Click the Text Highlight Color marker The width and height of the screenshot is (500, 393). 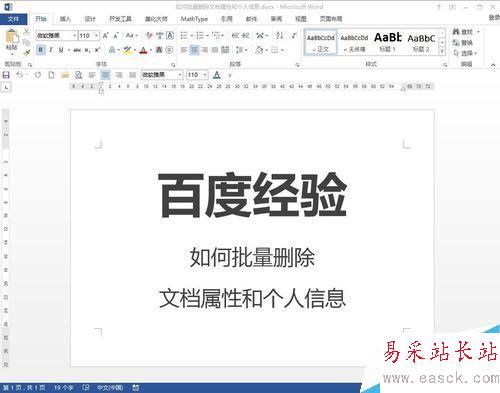coord(127,50)
